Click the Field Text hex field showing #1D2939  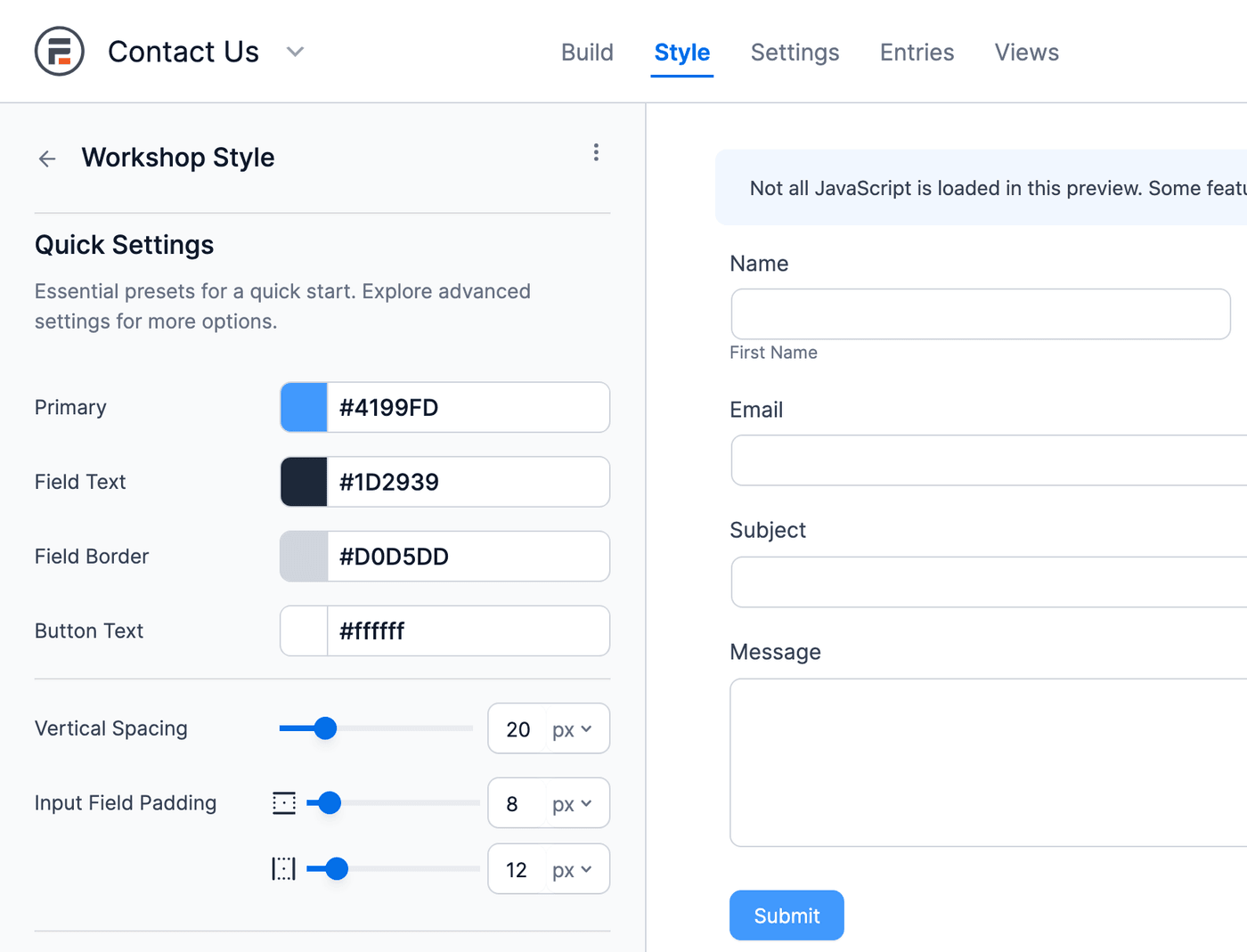click(x=469, y=482)
